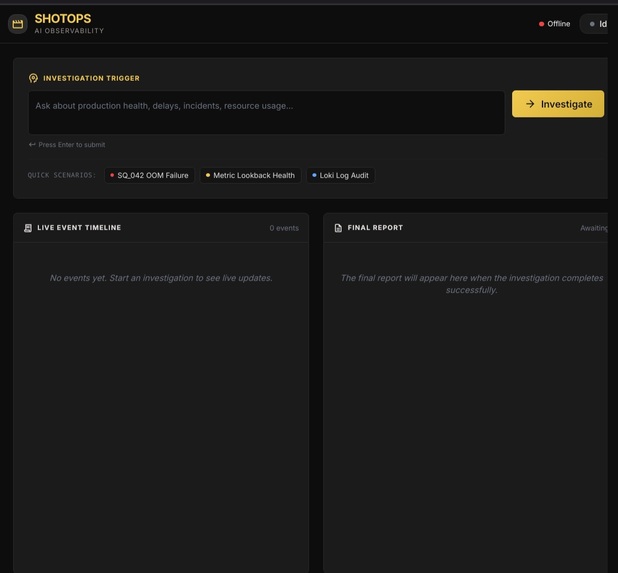Select the SQ_042 OOM Failure quick scenario

(149, 175)
